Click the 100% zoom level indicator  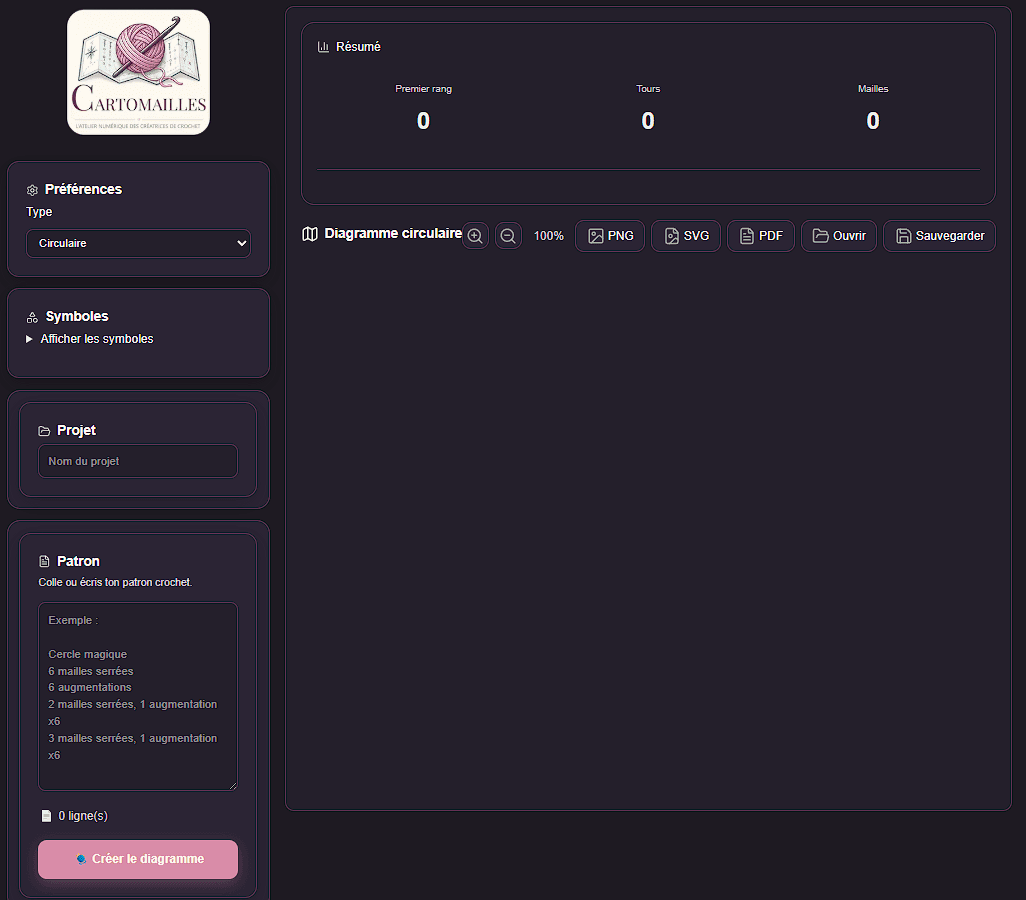(x=548, y=236)
